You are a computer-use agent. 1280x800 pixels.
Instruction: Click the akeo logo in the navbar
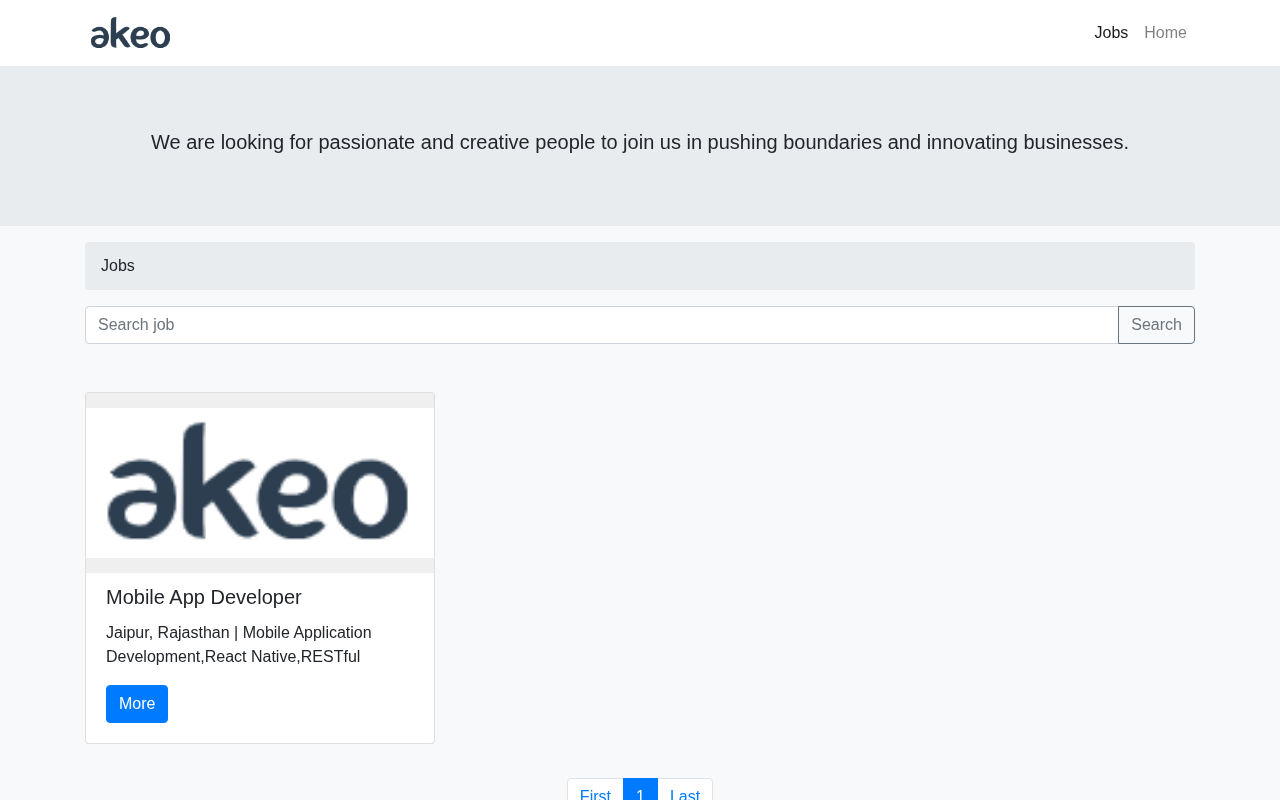click(130, 33)
